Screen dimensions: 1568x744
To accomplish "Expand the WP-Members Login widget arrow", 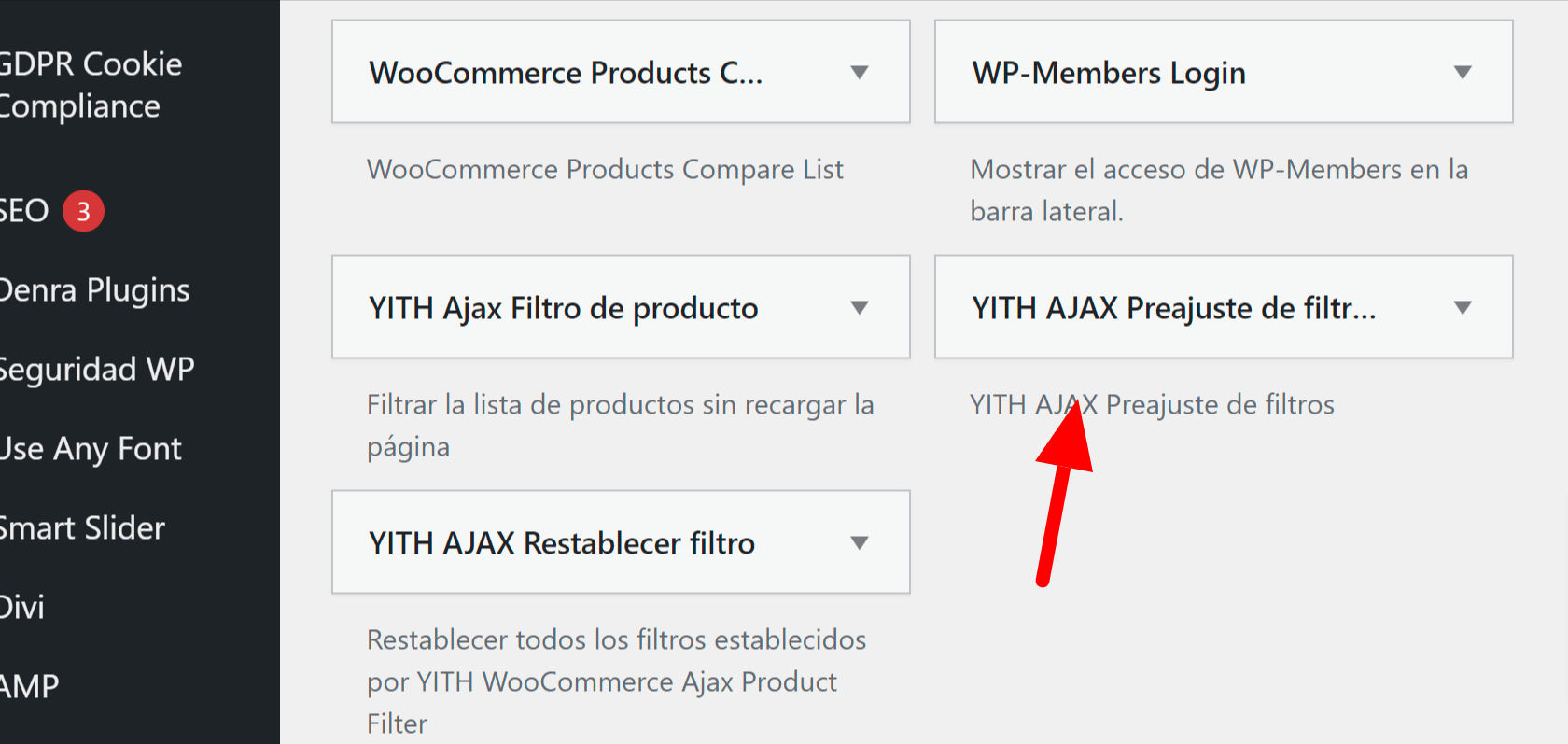I will 1463,73.
